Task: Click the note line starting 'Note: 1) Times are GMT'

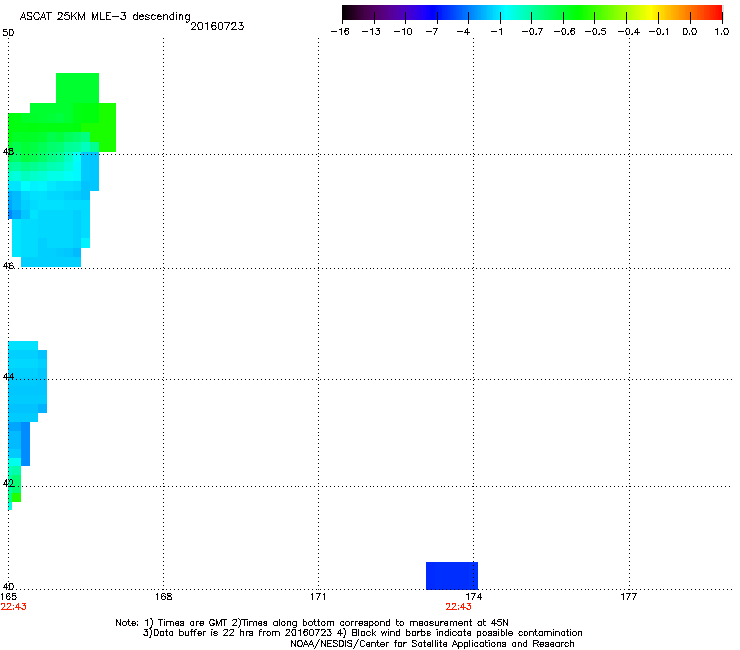Action: coord(312,623)
